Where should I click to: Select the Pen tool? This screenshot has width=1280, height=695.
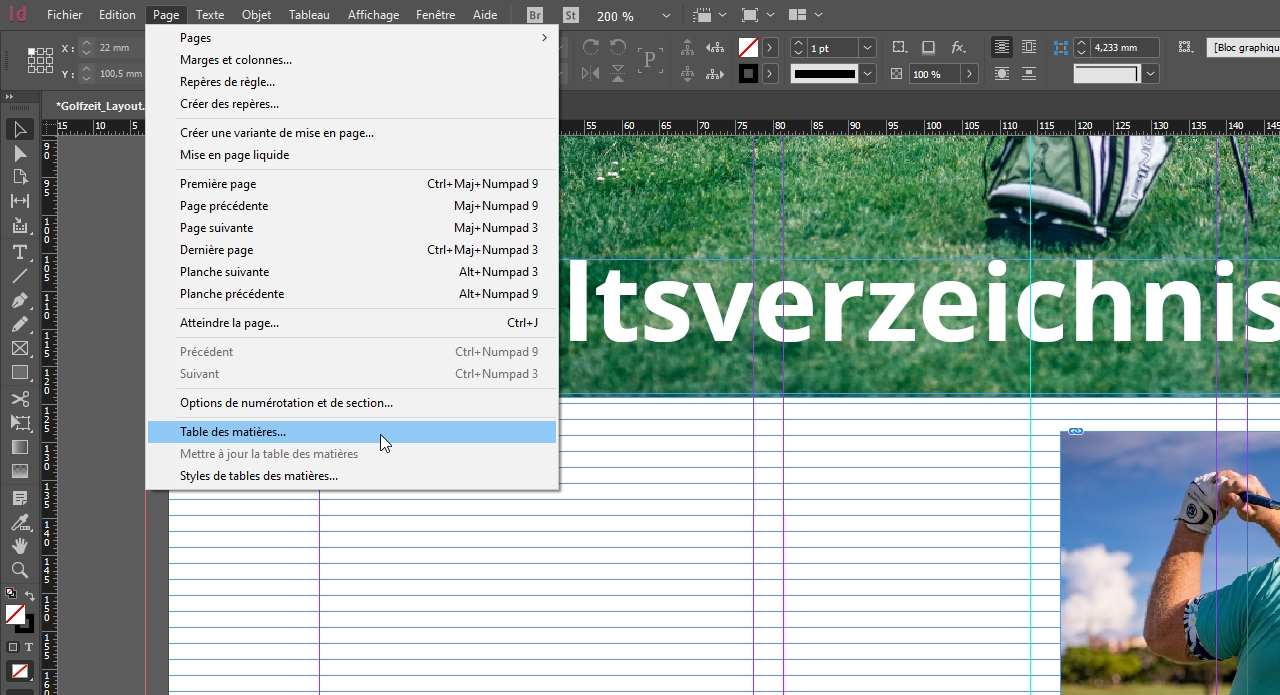click(x=19, y=300)
